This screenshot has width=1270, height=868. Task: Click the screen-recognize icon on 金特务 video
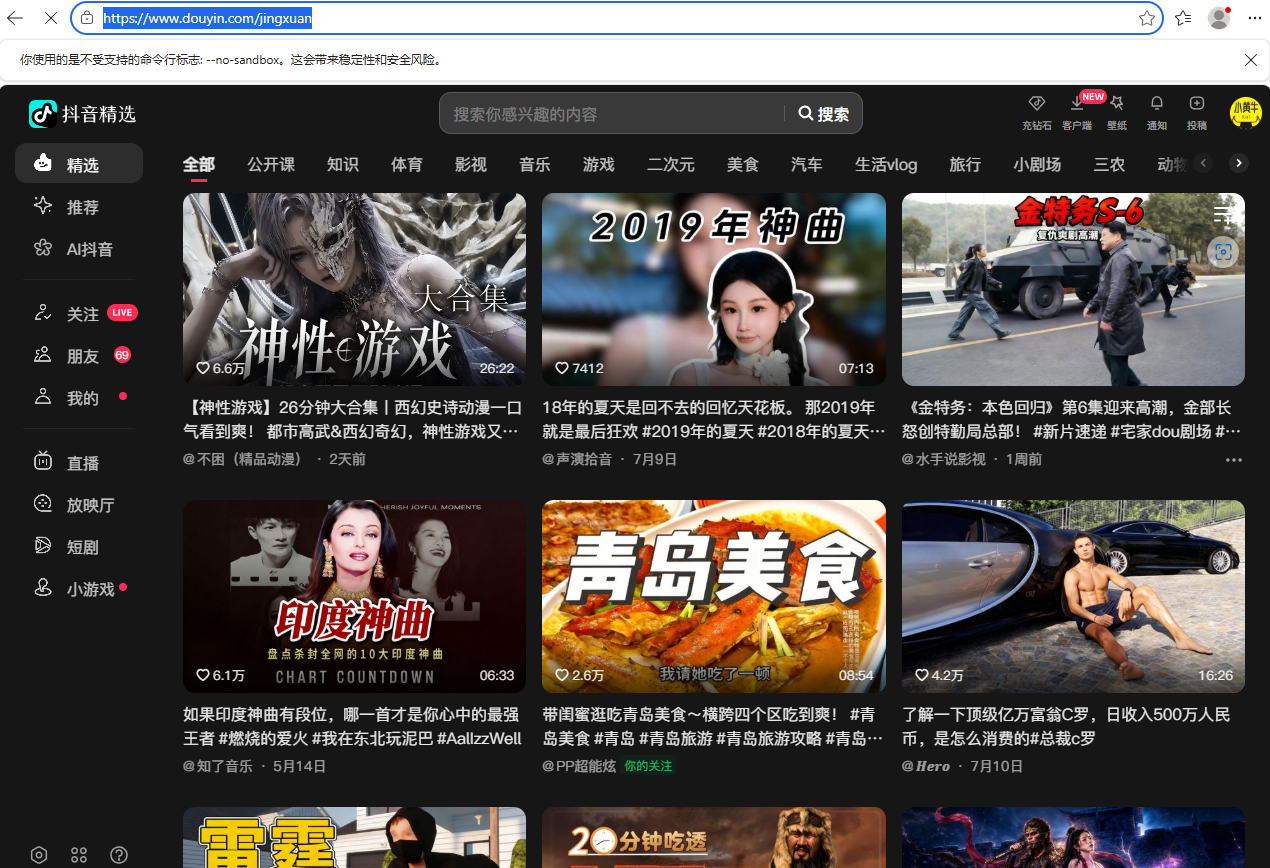1222,252
